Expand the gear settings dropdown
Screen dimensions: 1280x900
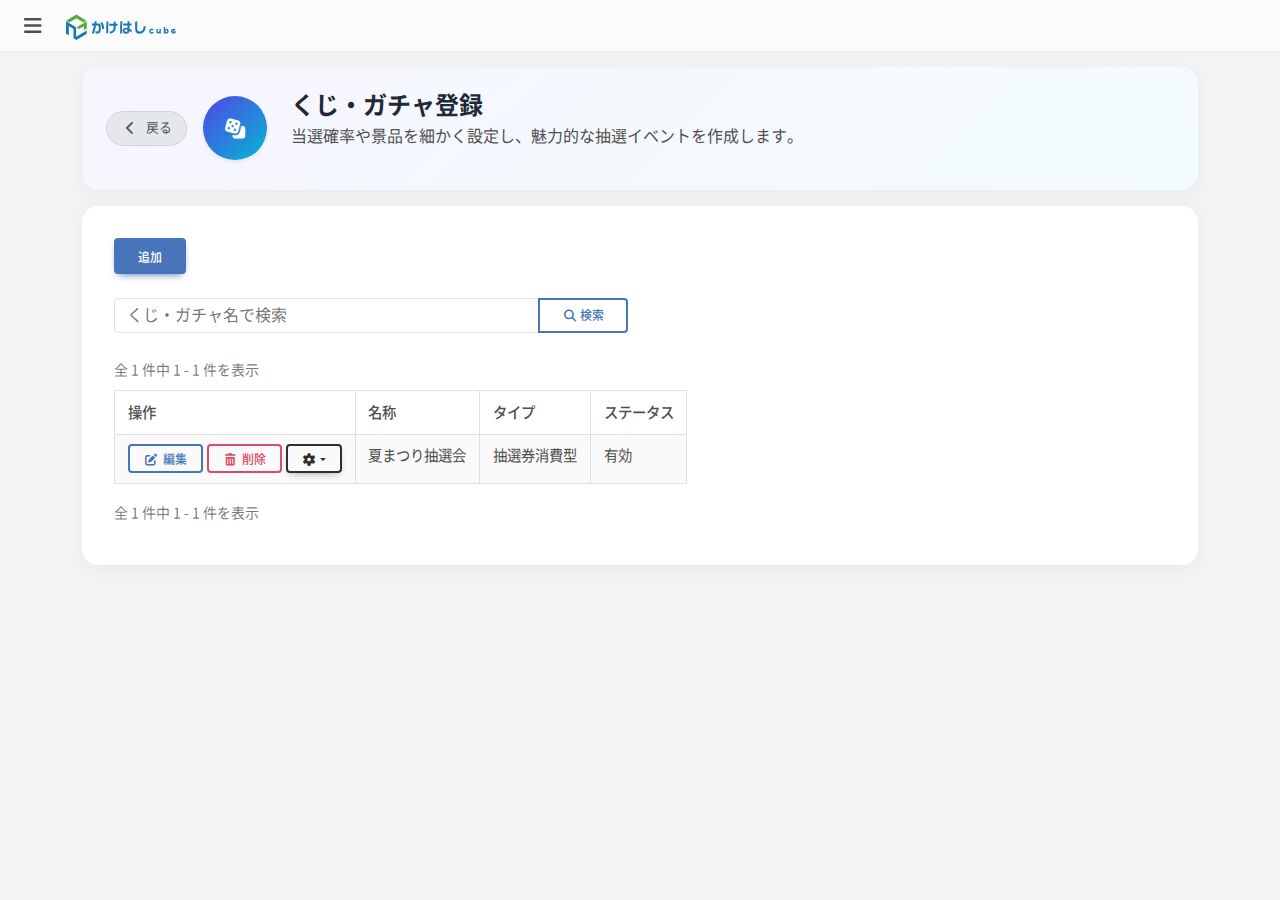pos(314,459)
